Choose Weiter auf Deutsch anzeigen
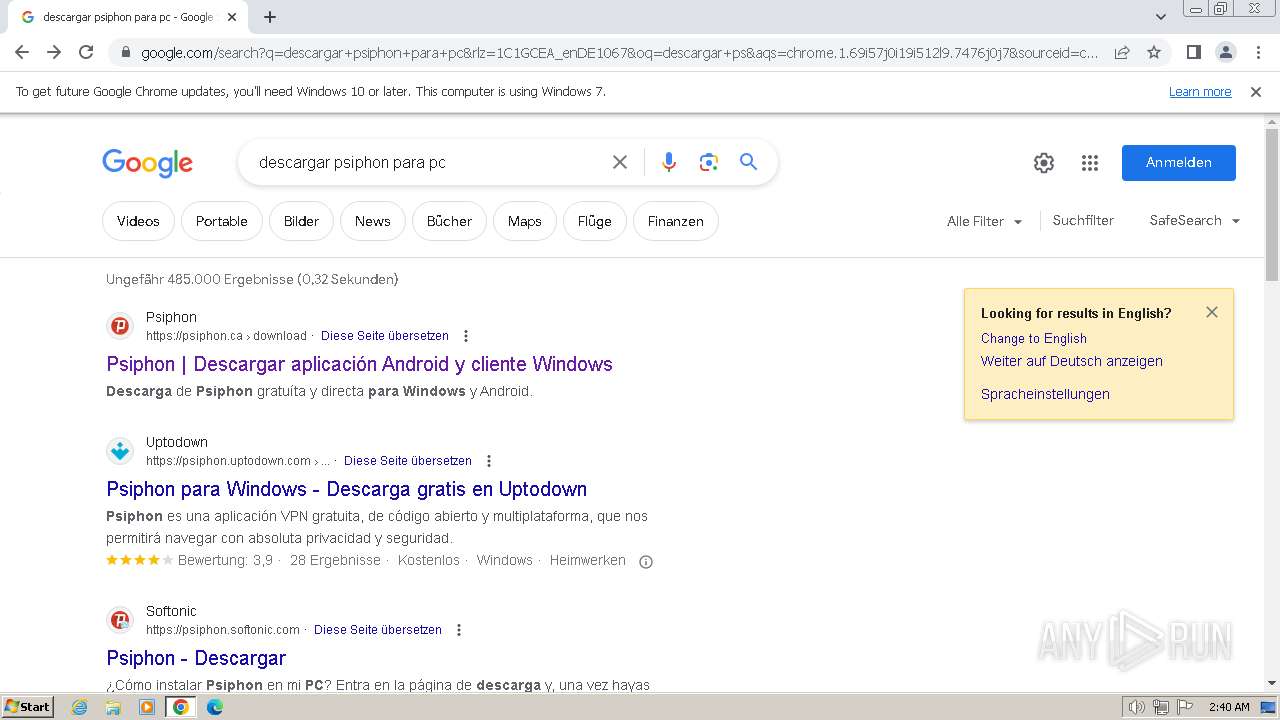The width and height of the screenshot is (1280, 720). (1072, 361)
